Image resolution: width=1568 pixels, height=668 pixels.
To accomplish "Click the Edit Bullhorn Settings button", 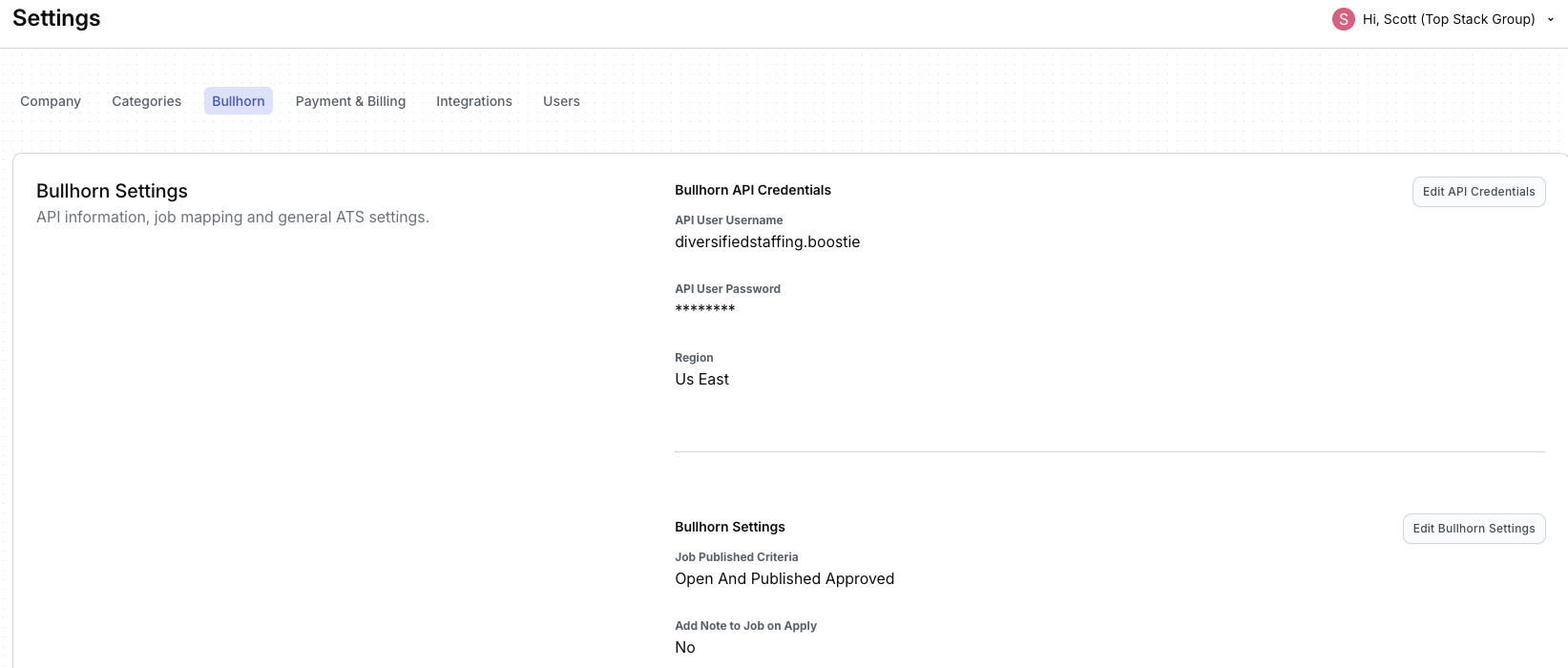I will (x=1474, y=529).
